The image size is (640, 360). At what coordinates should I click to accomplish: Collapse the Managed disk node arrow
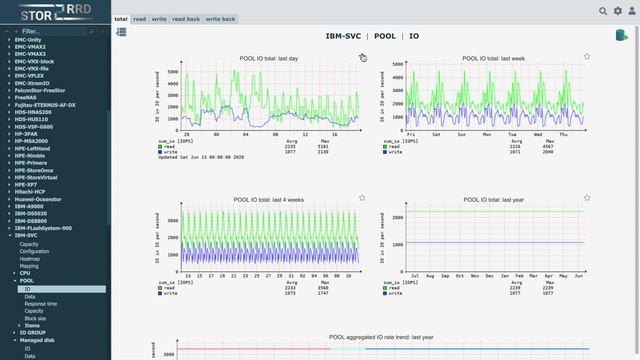[x=14, y=340]
